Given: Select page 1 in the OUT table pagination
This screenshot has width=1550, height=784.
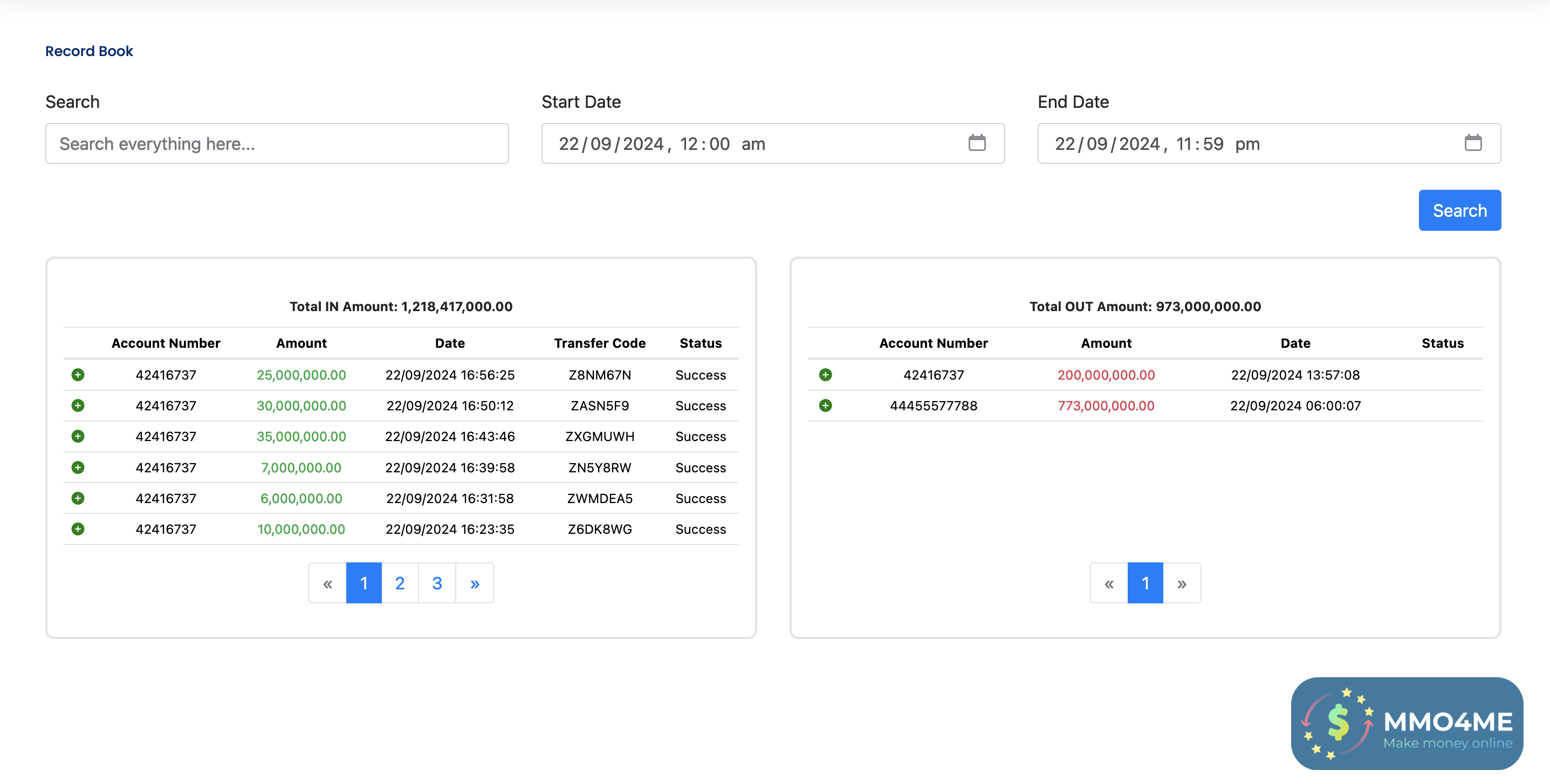Looking at the screenshot, I should pos(1145,583).
